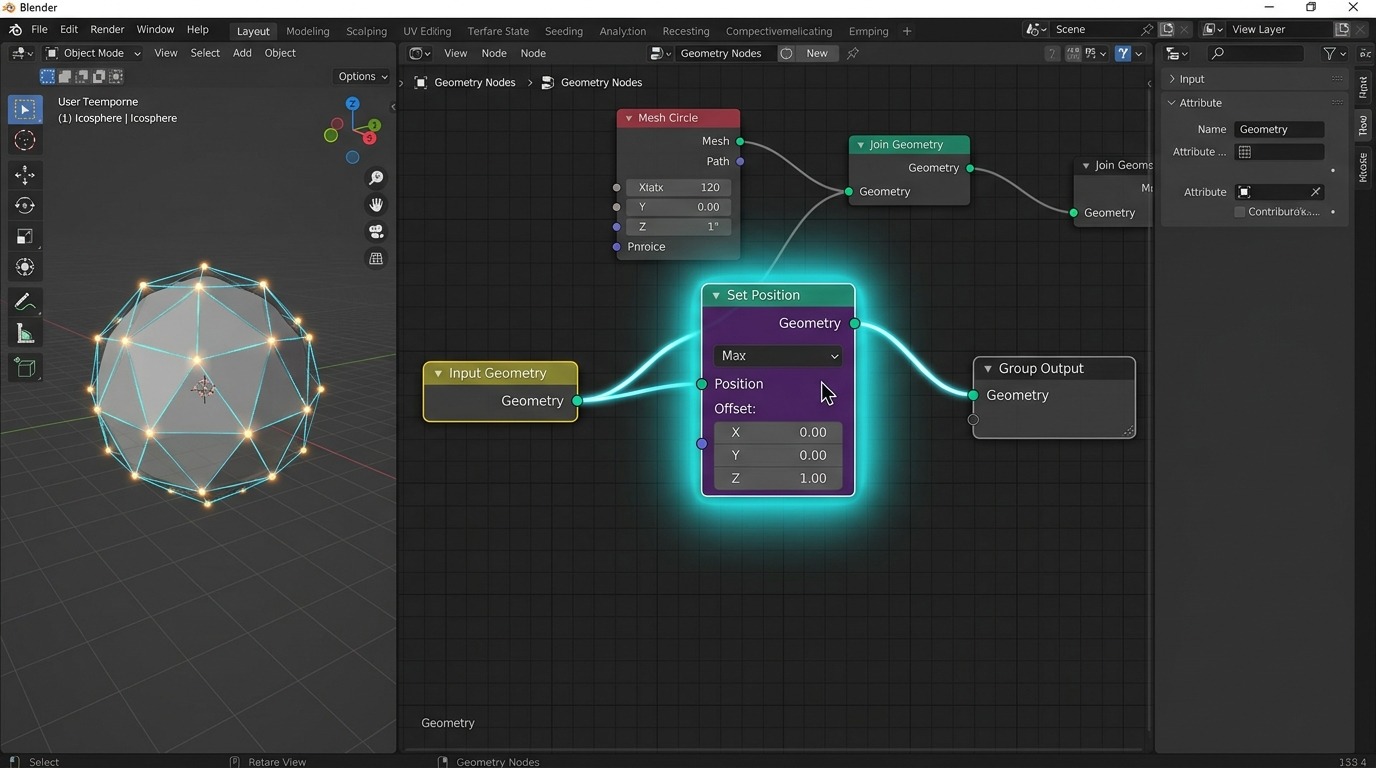Viewport: 1376px width, 768px height.
Task: Toggle the node editor overlay button
Action: (x=1123, y=53)
